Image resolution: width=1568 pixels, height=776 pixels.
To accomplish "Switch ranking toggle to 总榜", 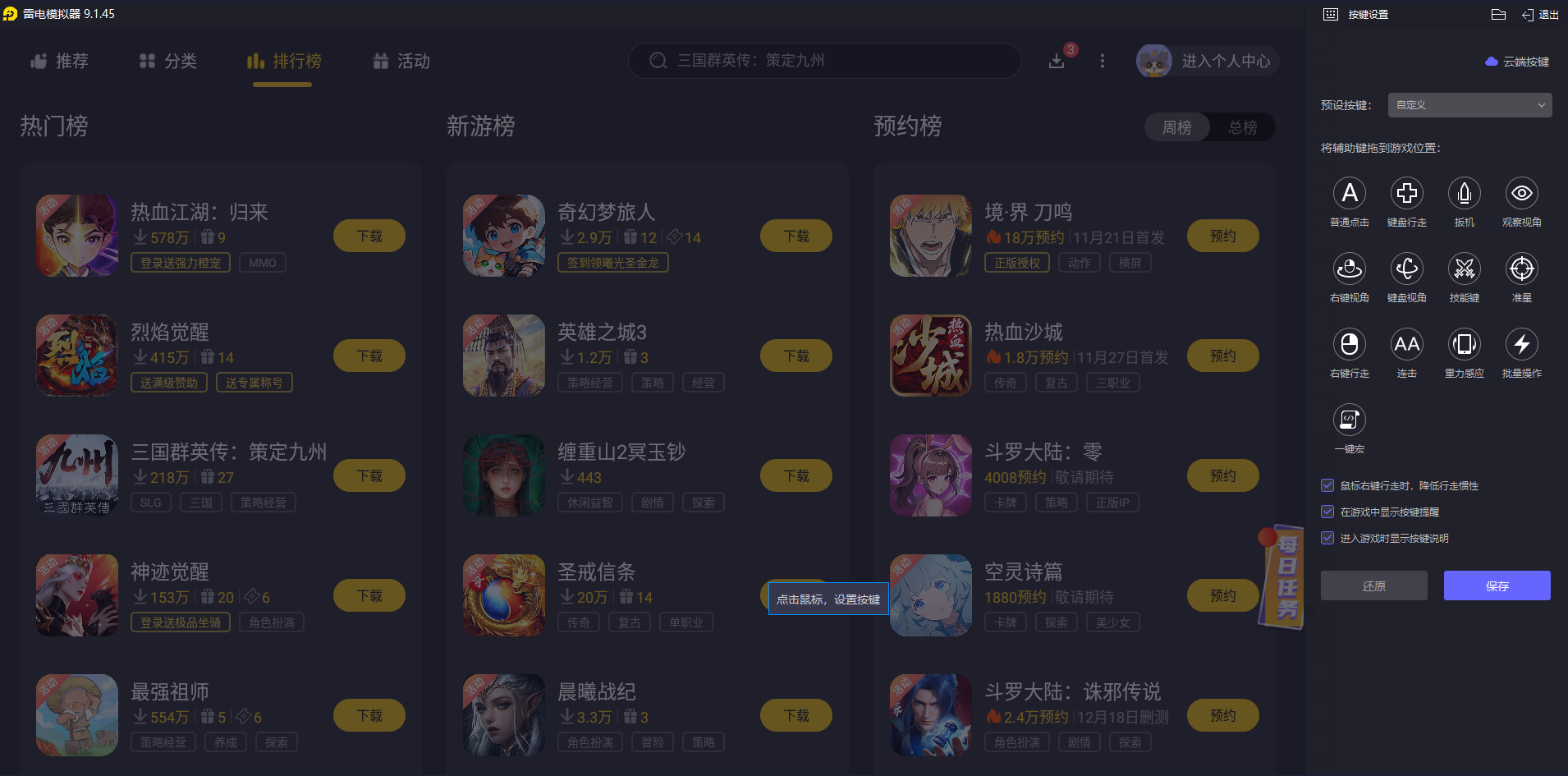I will [1242, 127].
